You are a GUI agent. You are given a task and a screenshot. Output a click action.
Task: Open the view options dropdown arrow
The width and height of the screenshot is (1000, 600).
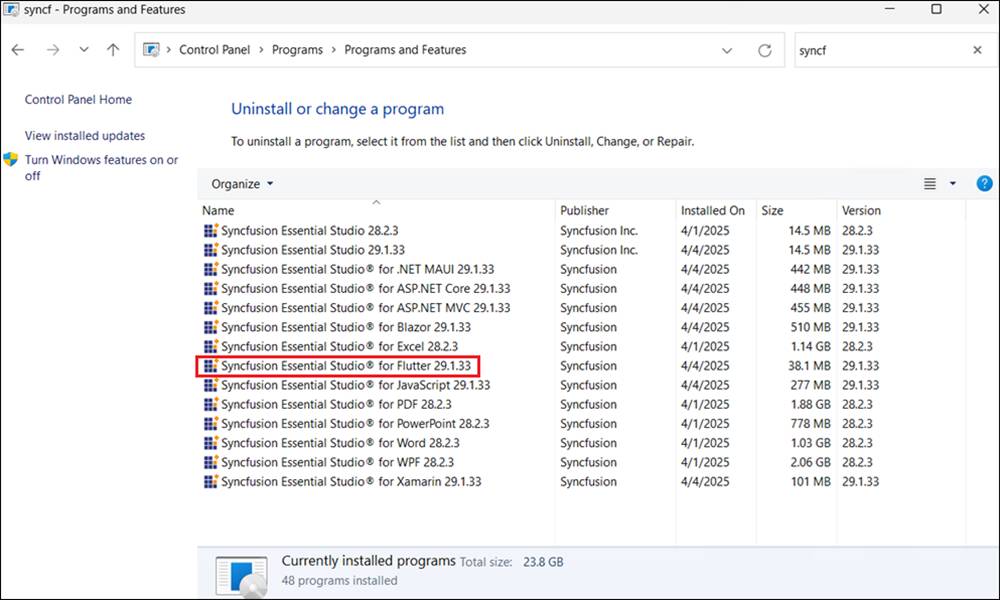(953, 184)
